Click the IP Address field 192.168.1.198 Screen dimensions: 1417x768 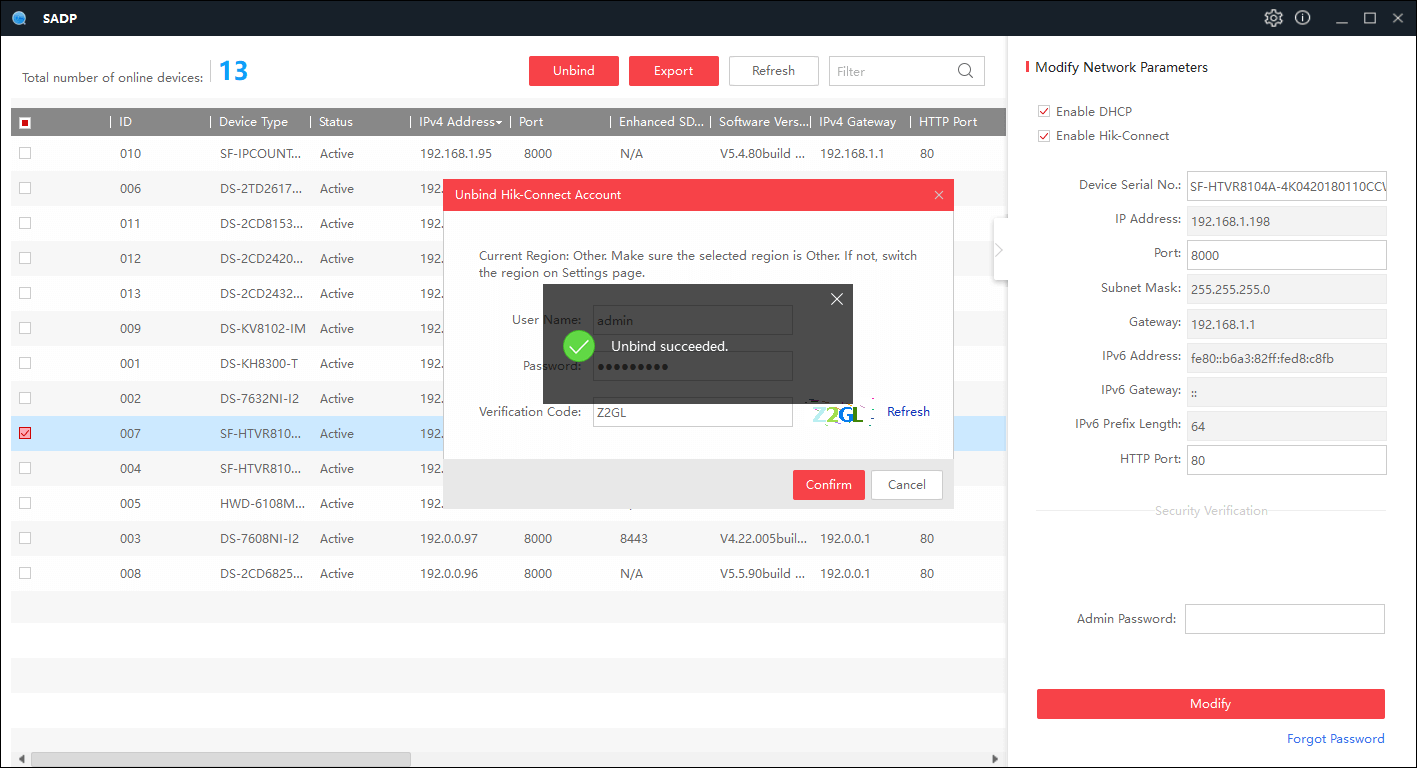tap(1287, 221)
